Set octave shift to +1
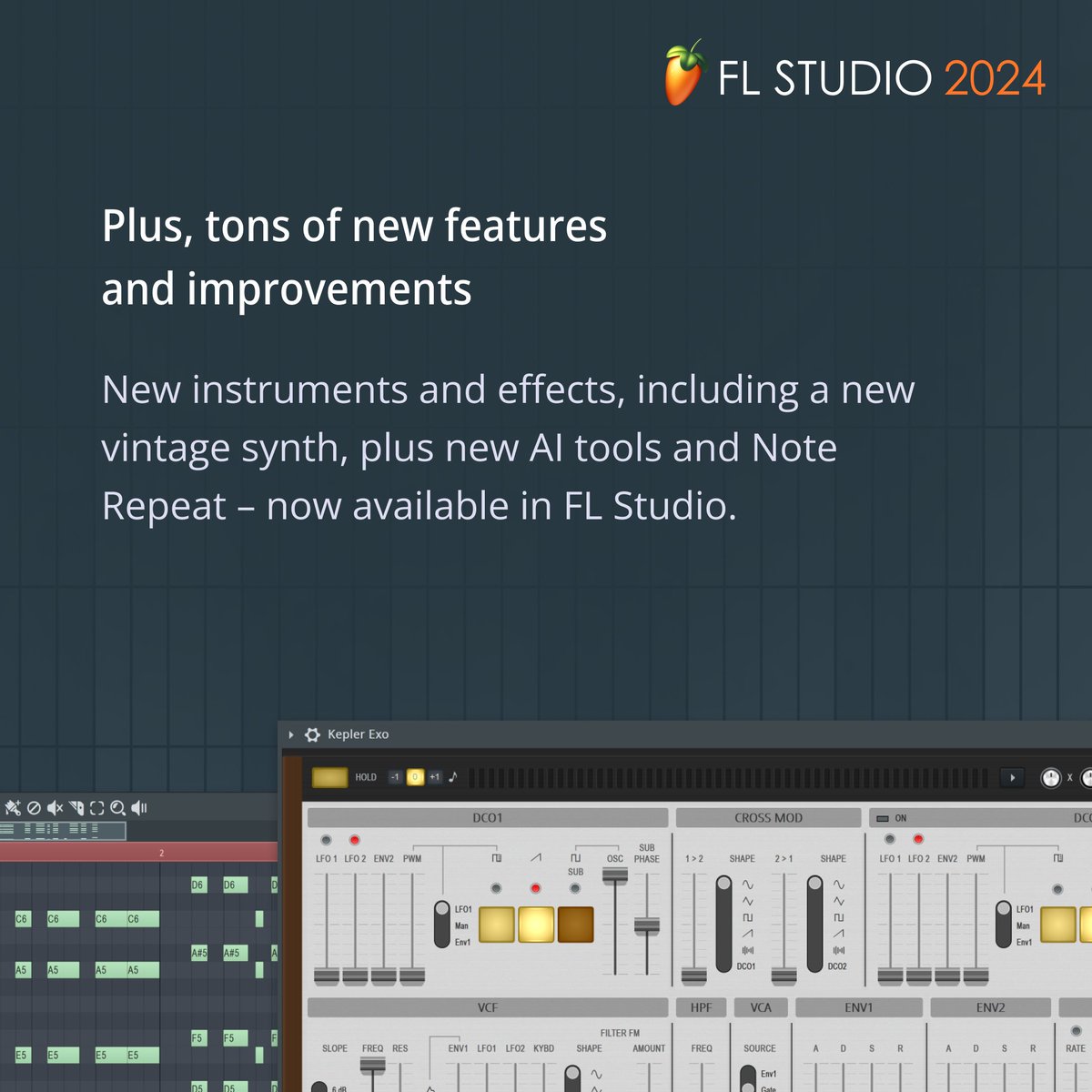The width and height of the screenshot is (1092, 1092). tap(435, 777)
